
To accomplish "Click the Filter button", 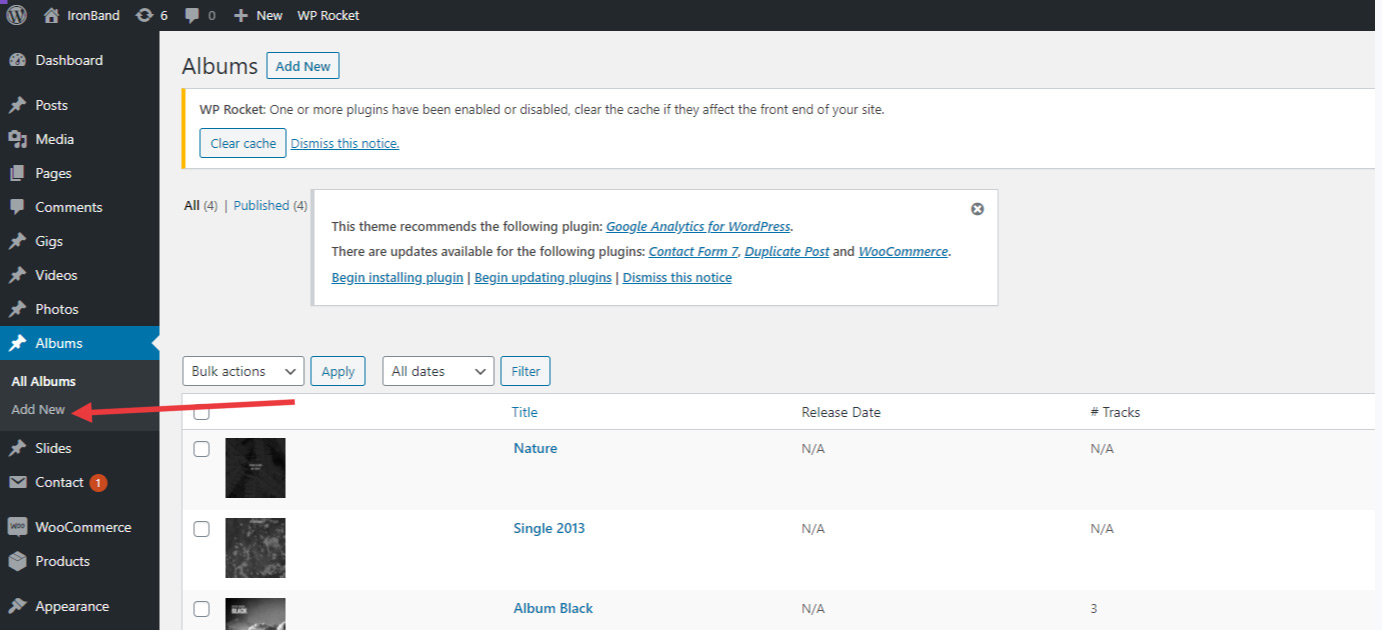I will (526, 371).
